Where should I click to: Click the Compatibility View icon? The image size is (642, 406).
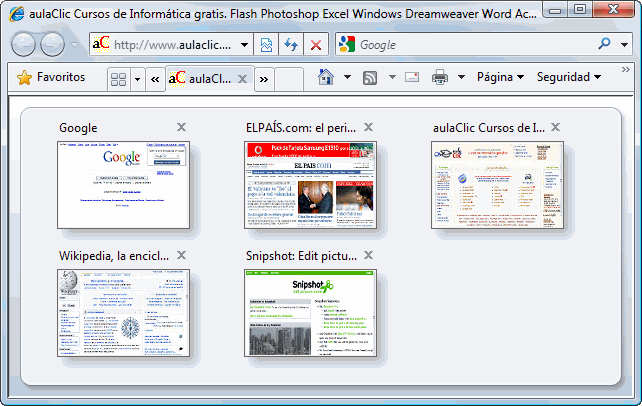pos(267,45)
